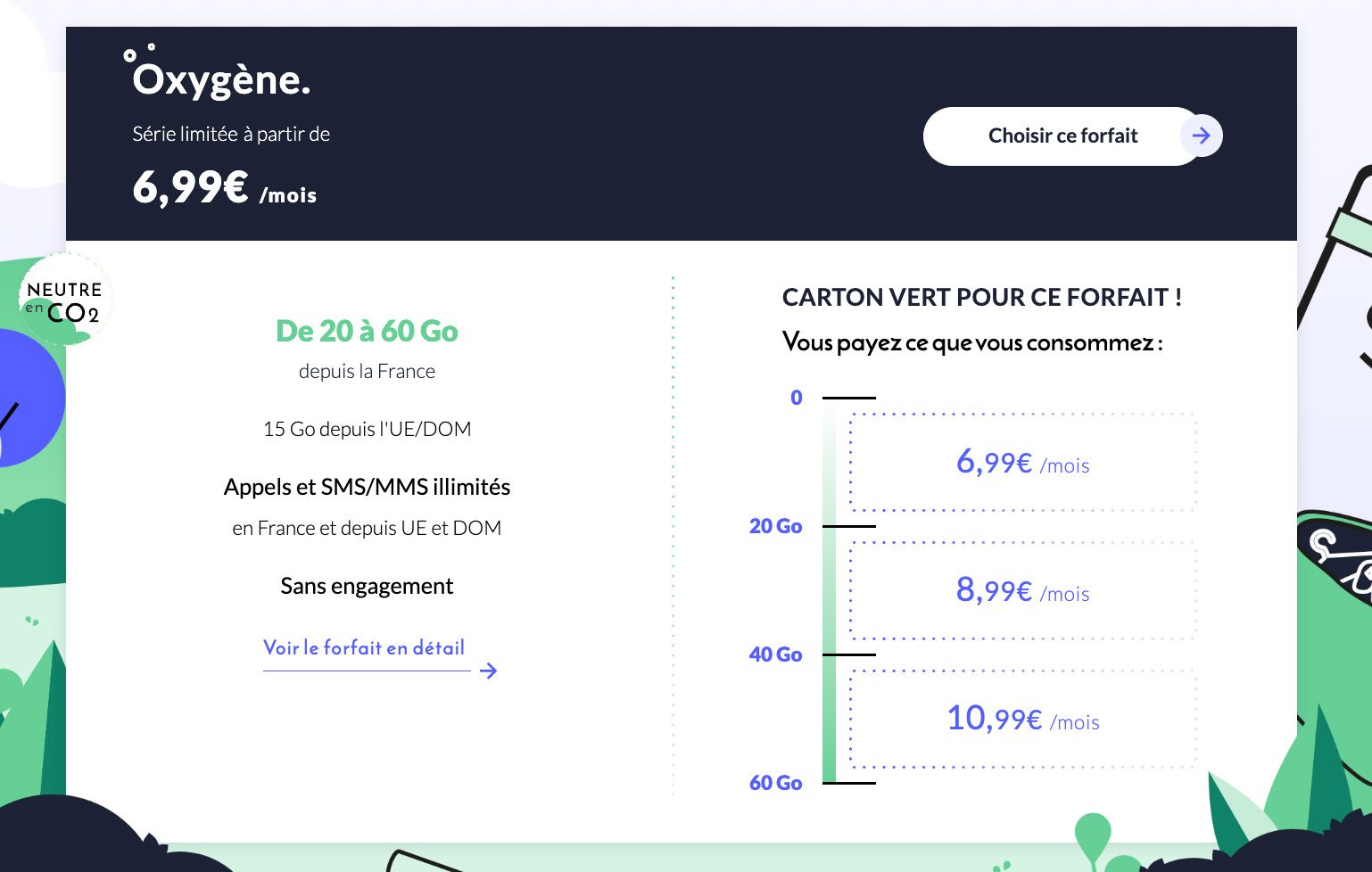Click the arrow next to Voir le forfait en détail
This screenshot has width=1372, height=872.
point(488,670)
